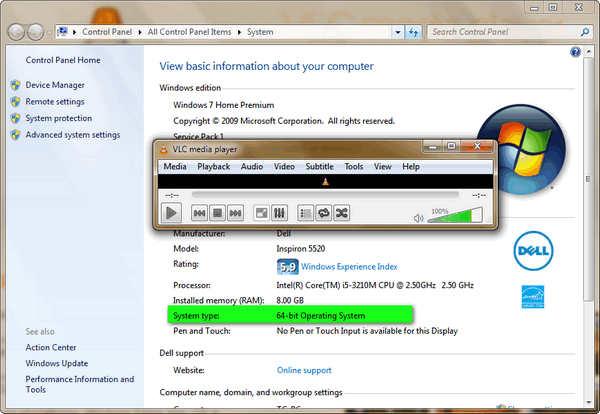
Task: Maximize the VLC media player window
Action: click(452, 146)
